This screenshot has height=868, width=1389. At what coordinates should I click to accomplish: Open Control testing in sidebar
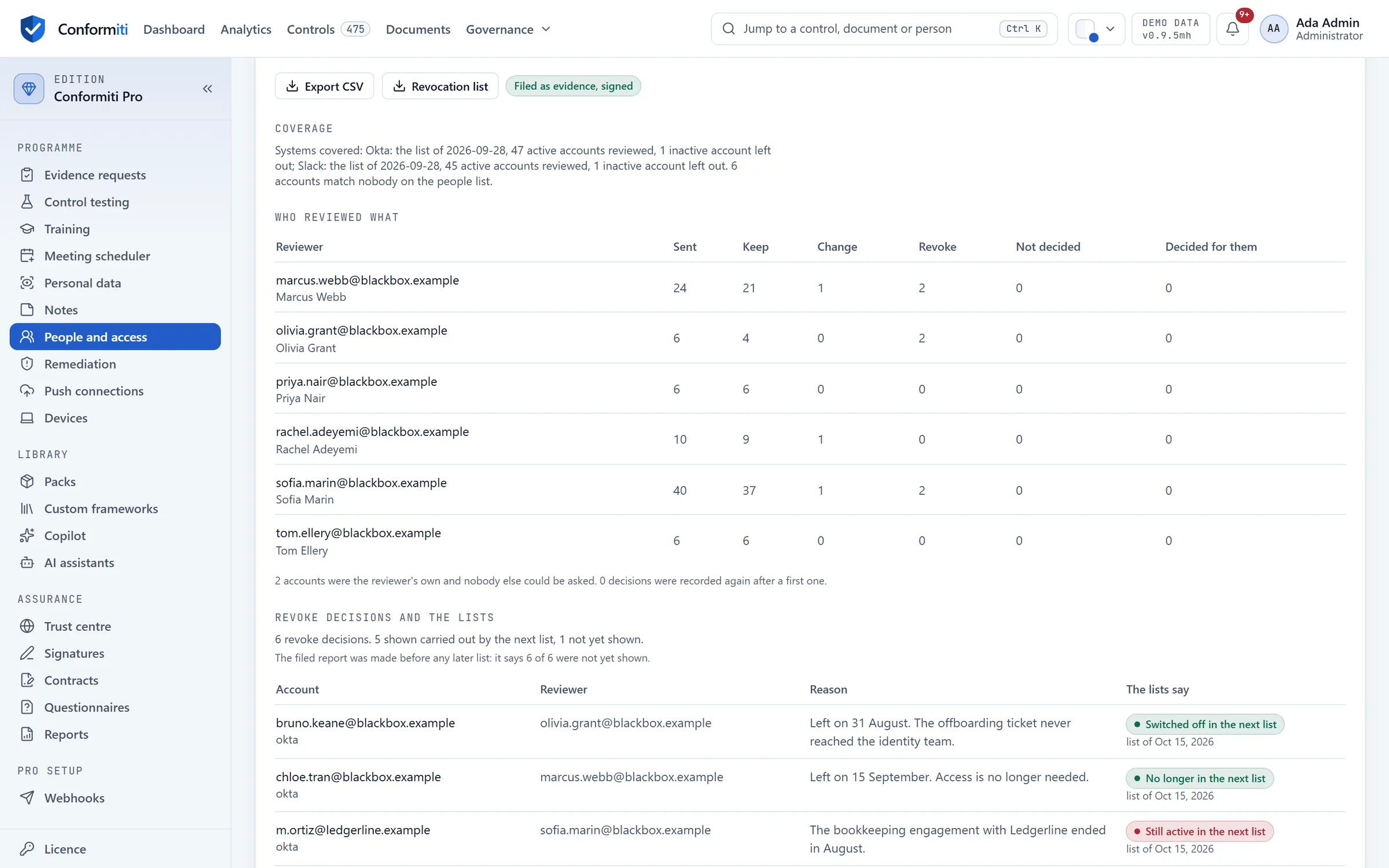click(x=115, y=202)
